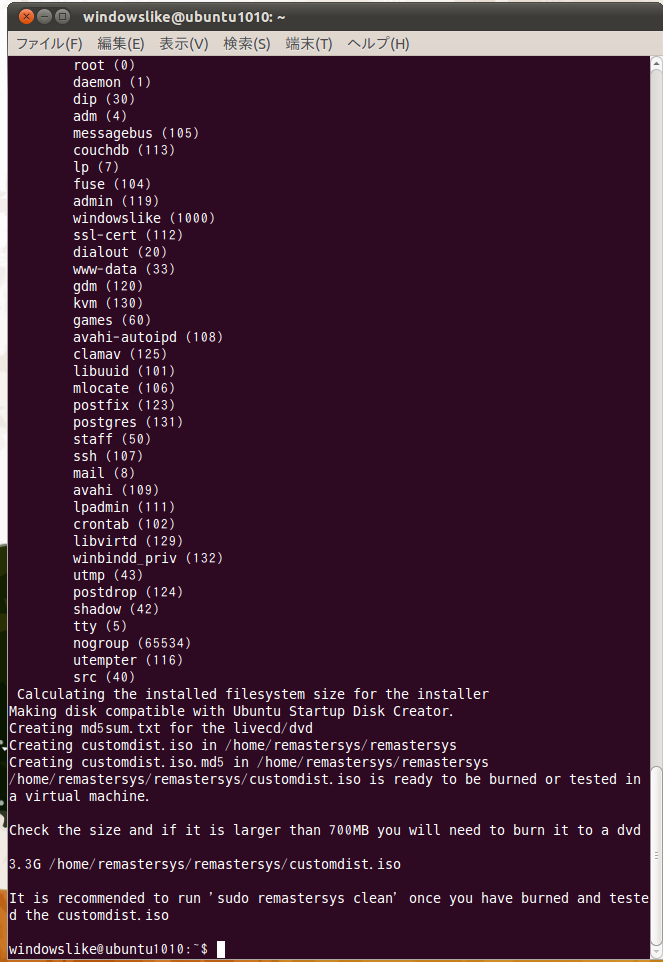Click the 'windowslike (1000)' group line
This screenshot has width=663, height=962.
coord(144,218)
